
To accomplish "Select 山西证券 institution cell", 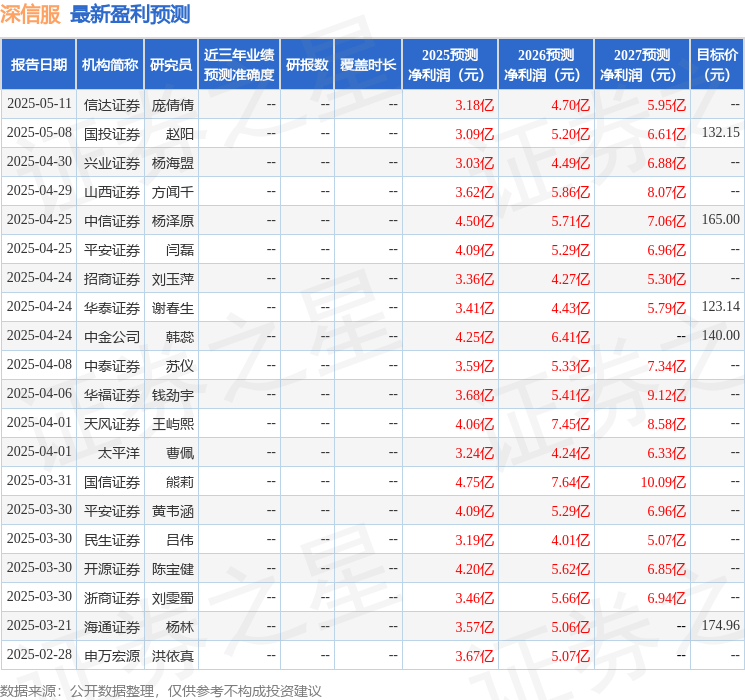I will [x=112, y=192].
